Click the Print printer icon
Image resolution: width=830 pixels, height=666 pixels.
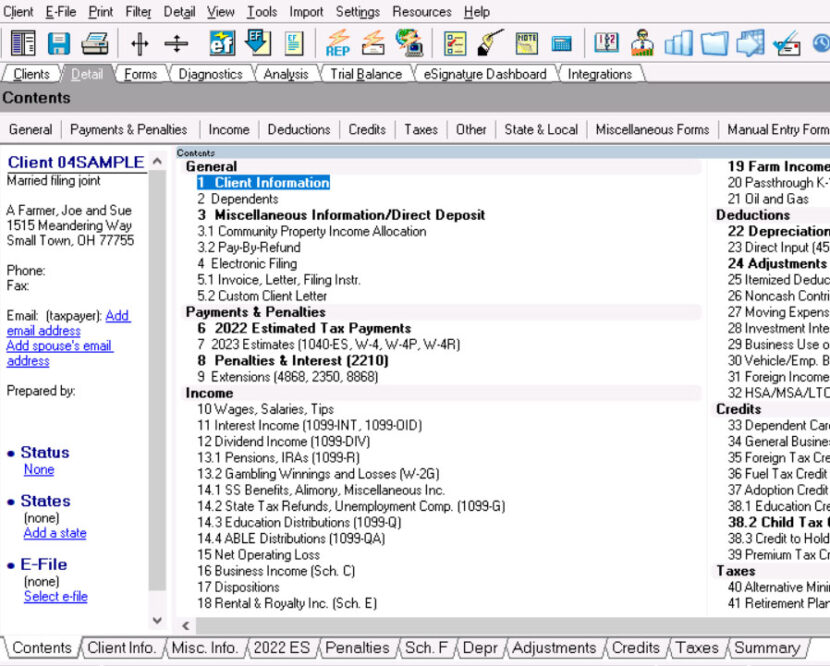click(95, 43)
